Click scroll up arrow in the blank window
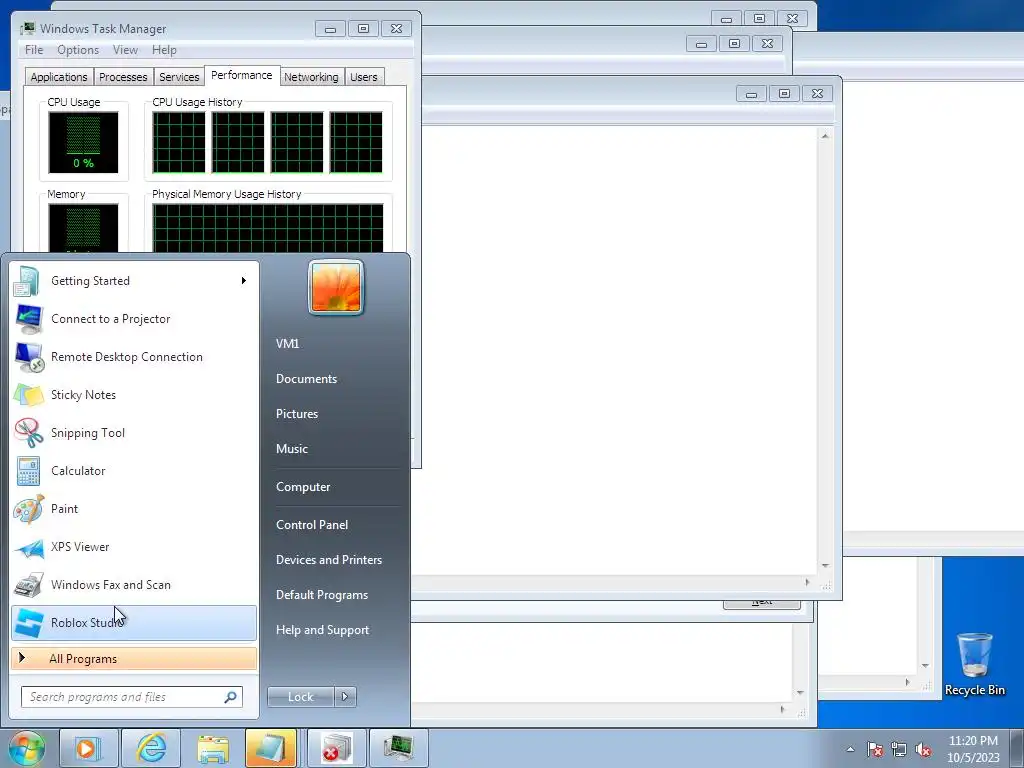 [x=825, y=136]
